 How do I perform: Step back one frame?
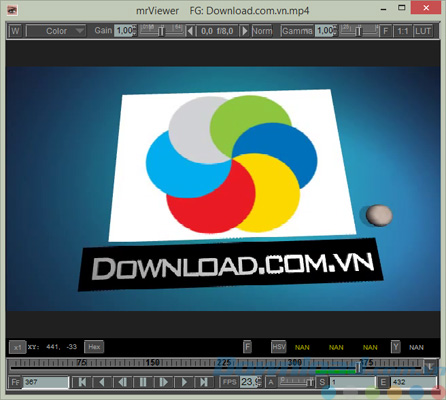[123, 382]
